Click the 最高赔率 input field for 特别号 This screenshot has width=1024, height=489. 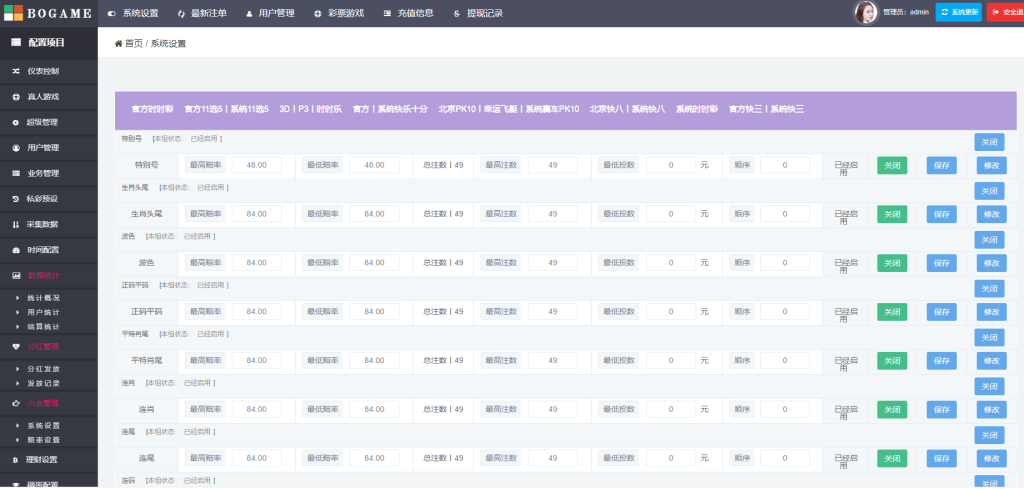point(256,165)
